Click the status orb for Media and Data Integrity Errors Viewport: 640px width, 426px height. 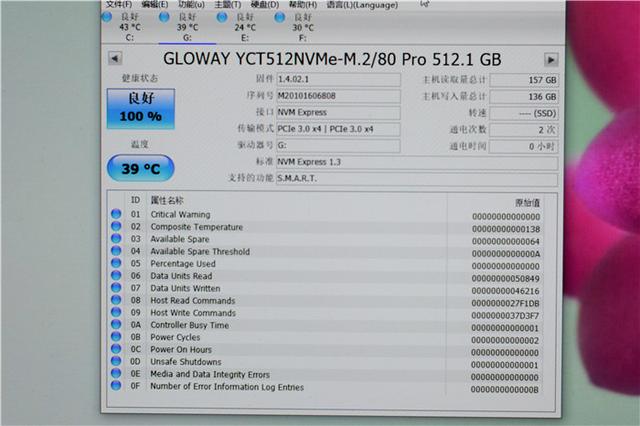point(116,373)
